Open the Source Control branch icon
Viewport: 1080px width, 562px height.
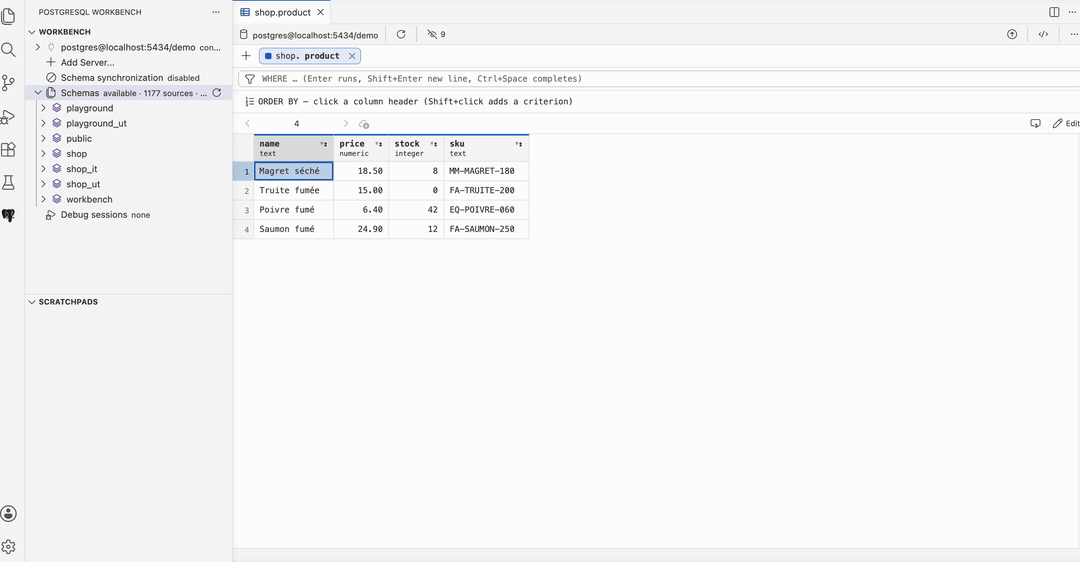pos(8,83)
